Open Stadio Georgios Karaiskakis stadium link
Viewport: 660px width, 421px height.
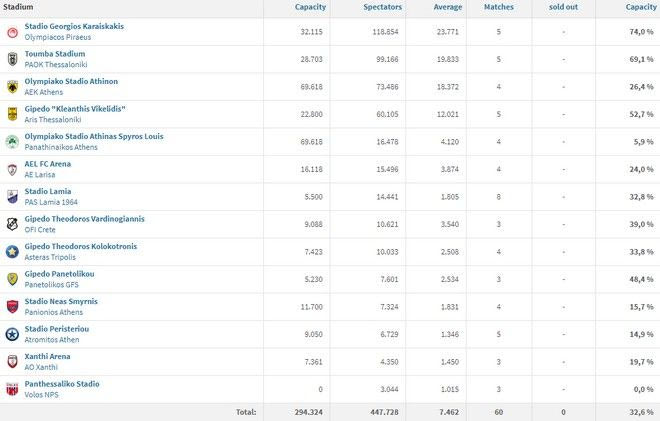[74, 26]
